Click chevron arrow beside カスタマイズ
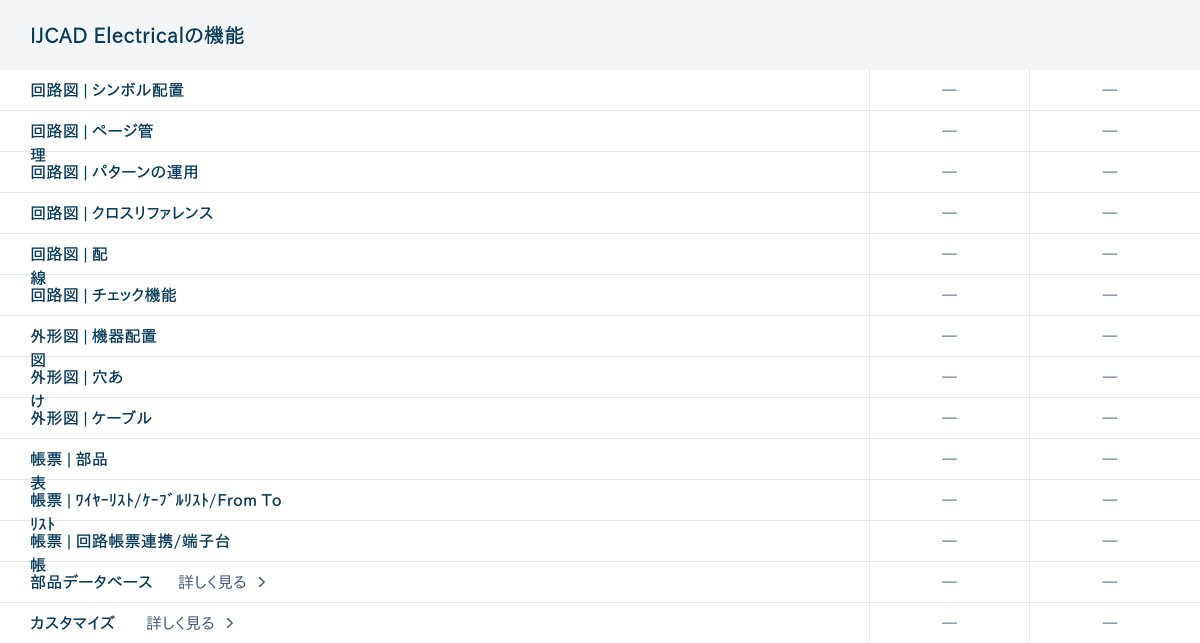The width and height of the screenshot is (1200, 643). click(x=230, y=623)
